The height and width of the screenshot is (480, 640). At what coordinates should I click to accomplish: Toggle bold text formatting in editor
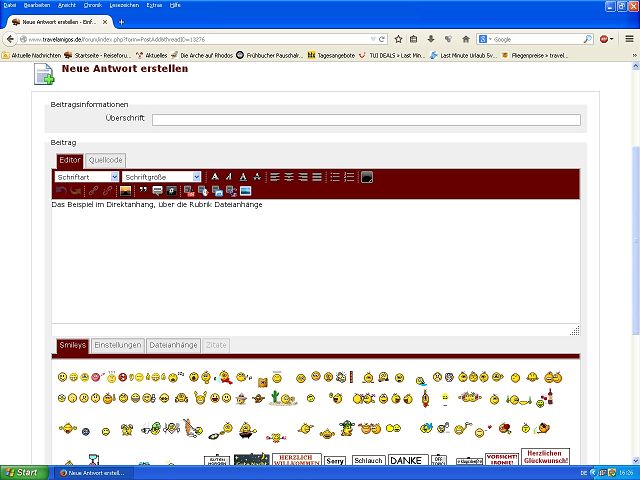tap(215, 177)
